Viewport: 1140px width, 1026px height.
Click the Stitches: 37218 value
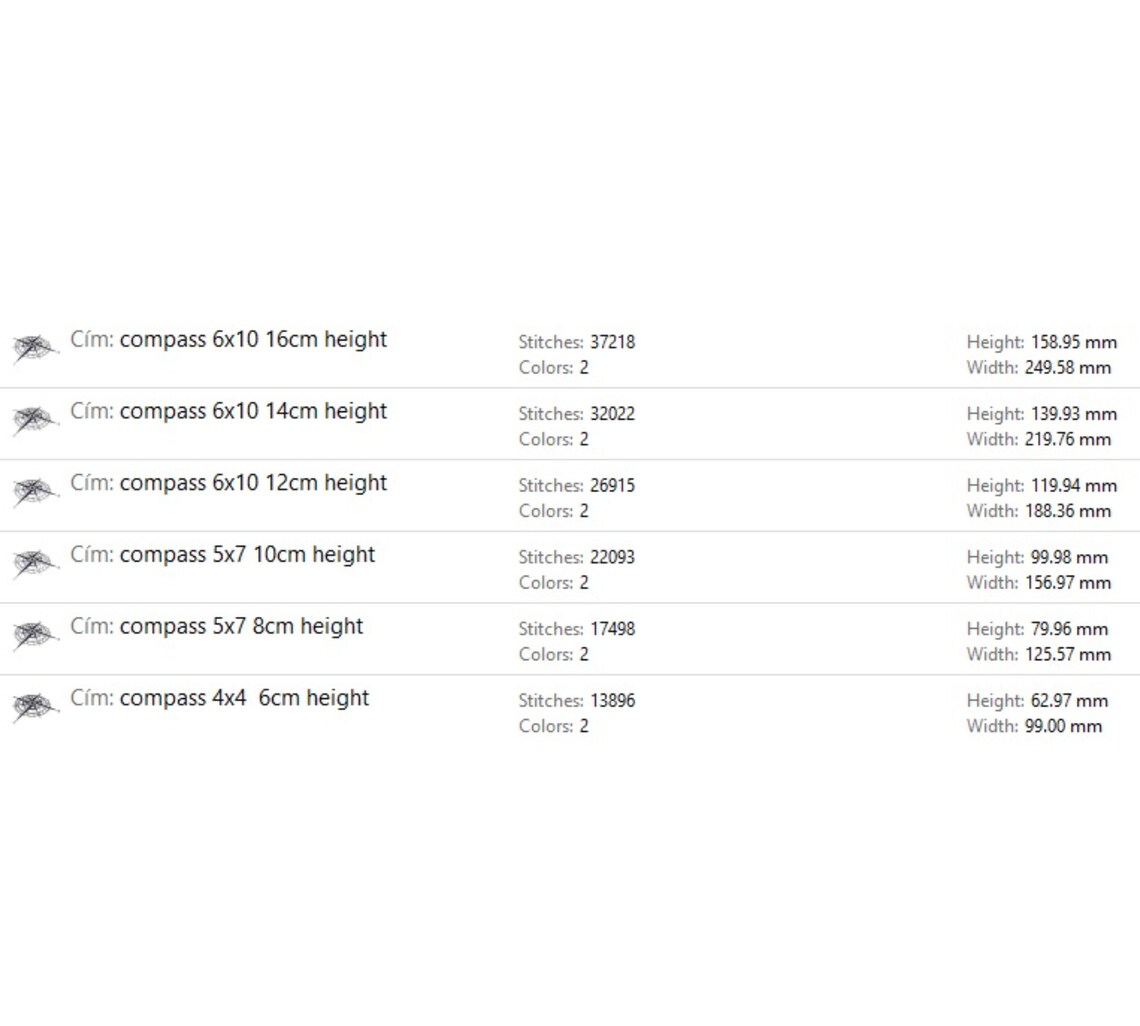point(612,342)
